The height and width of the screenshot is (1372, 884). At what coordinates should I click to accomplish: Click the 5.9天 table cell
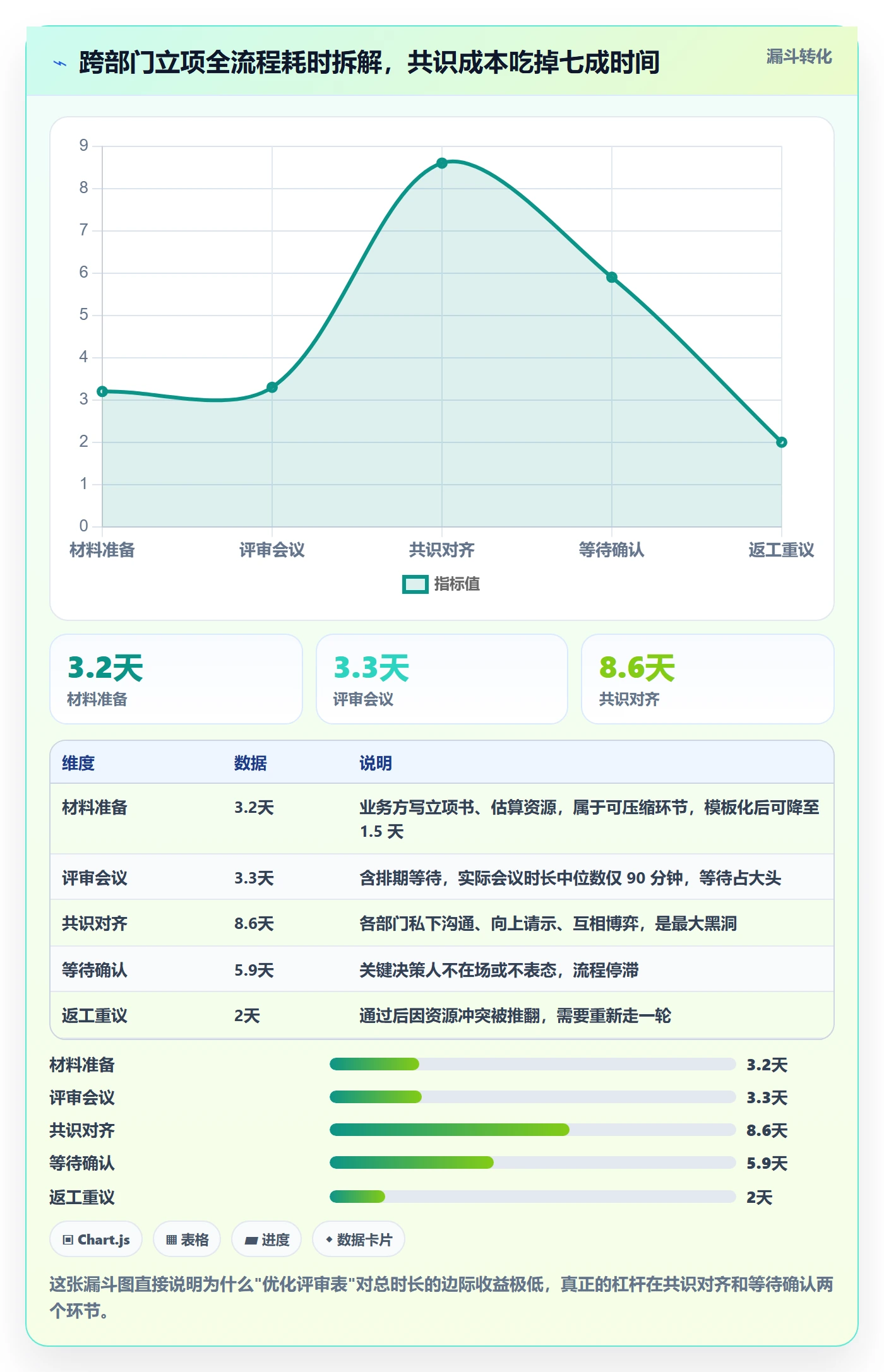click(x=254, y=970)
